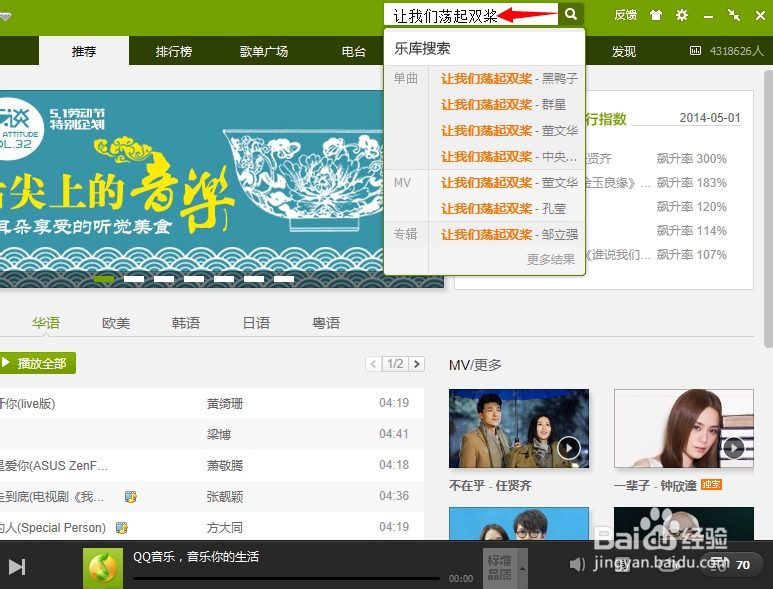Click 更多结果 in search dropdown
The width and height of the screenshot is (773, 589).
[551, 259]
